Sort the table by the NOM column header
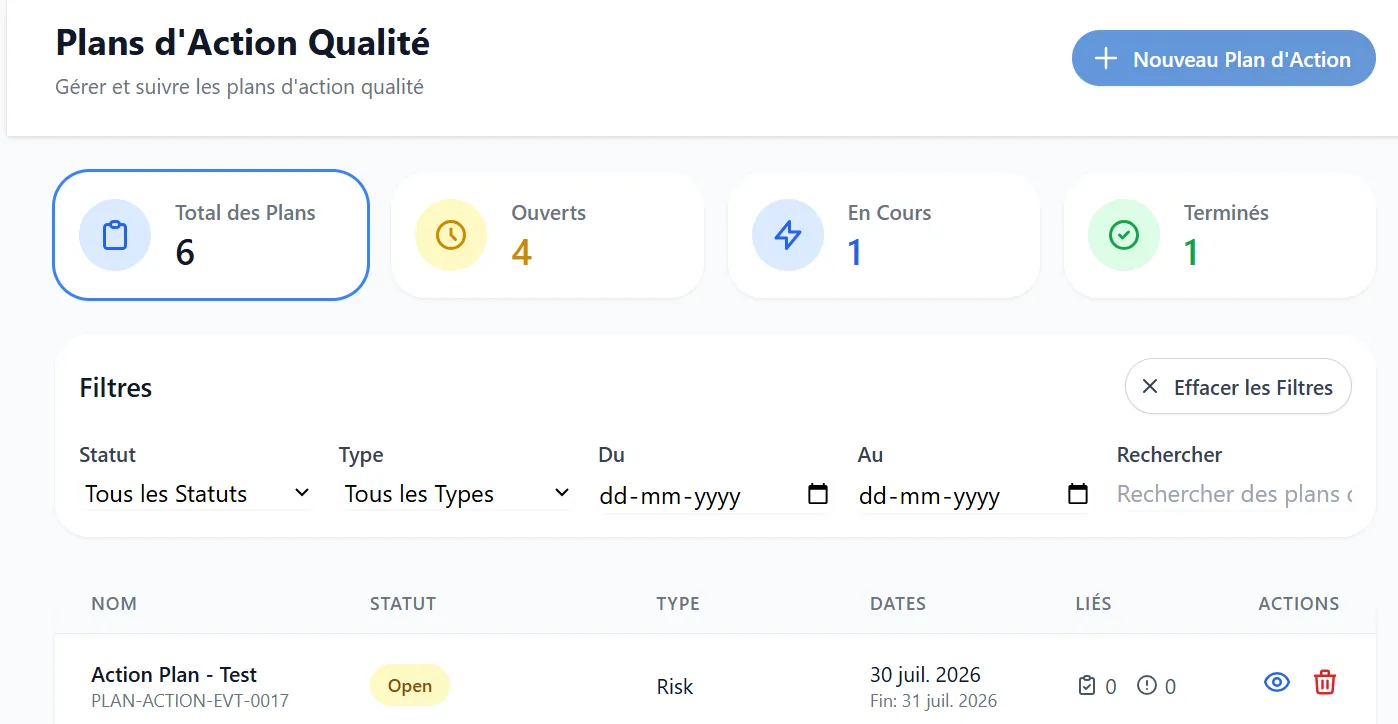The width and height of the screenshot is (1398, 724). (x=114, y=604)
